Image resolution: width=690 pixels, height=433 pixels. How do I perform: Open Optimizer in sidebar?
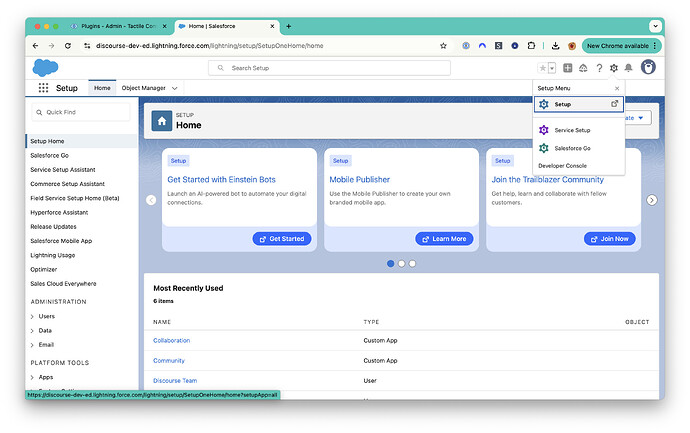pos(44,269)
